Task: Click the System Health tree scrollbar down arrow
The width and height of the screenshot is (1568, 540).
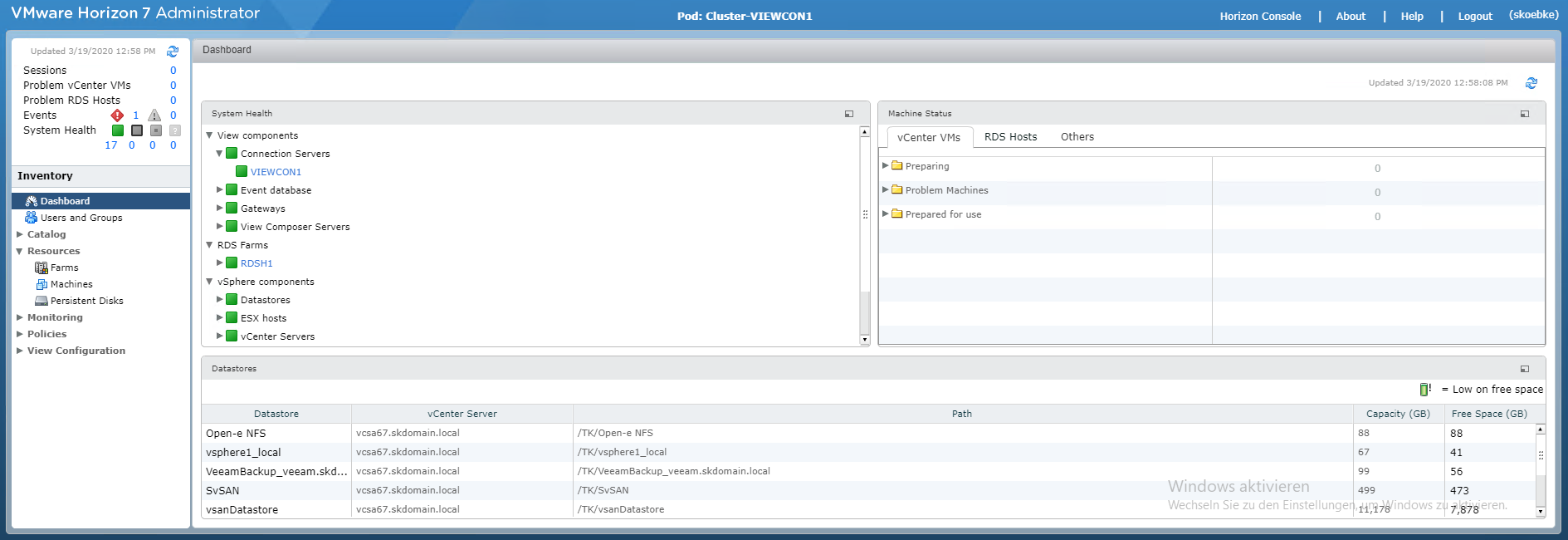Action: (x=865, y=340)
